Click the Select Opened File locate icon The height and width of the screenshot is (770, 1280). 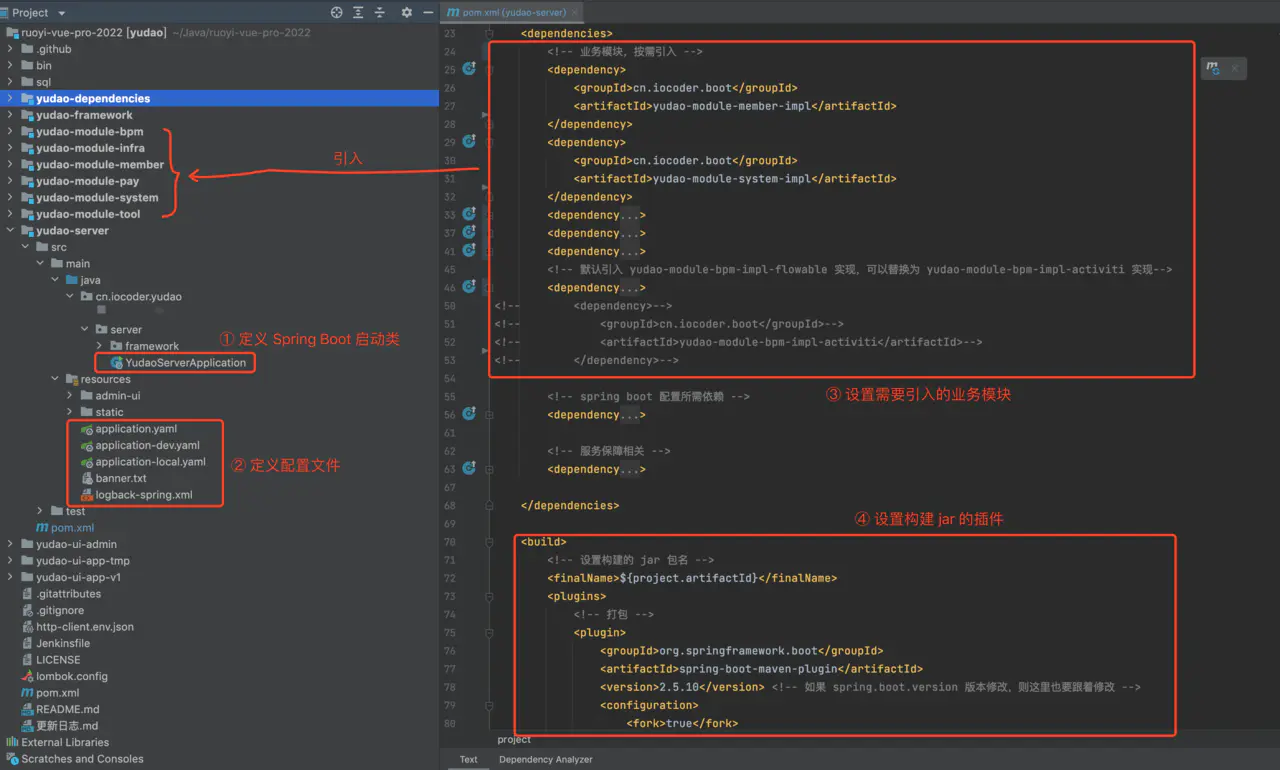336,13
